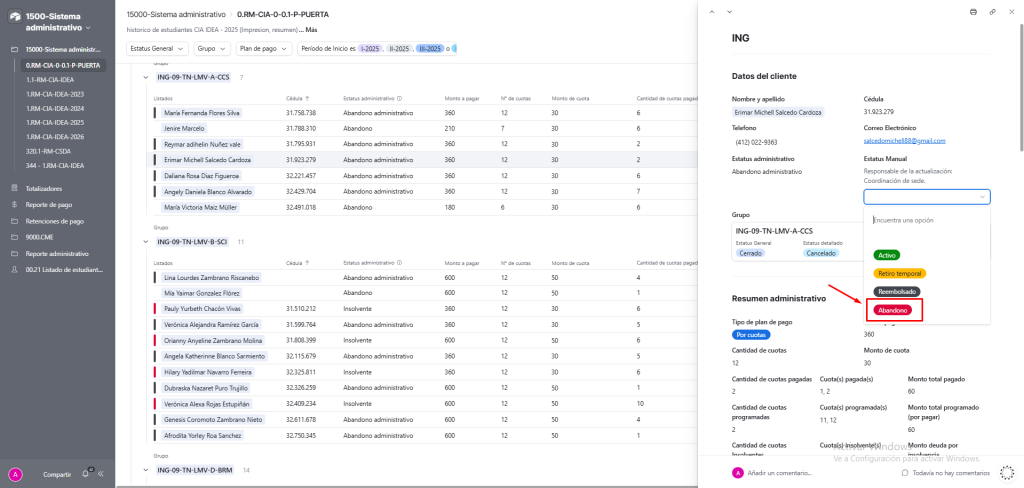Click the Compartir button
The height and width of the screenshot is (488, 1024).
(57, 475)
